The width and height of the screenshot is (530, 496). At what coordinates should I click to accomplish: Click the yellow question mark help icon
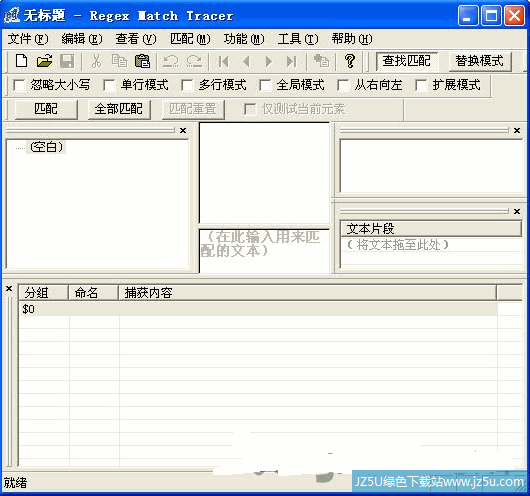[350, 61]
